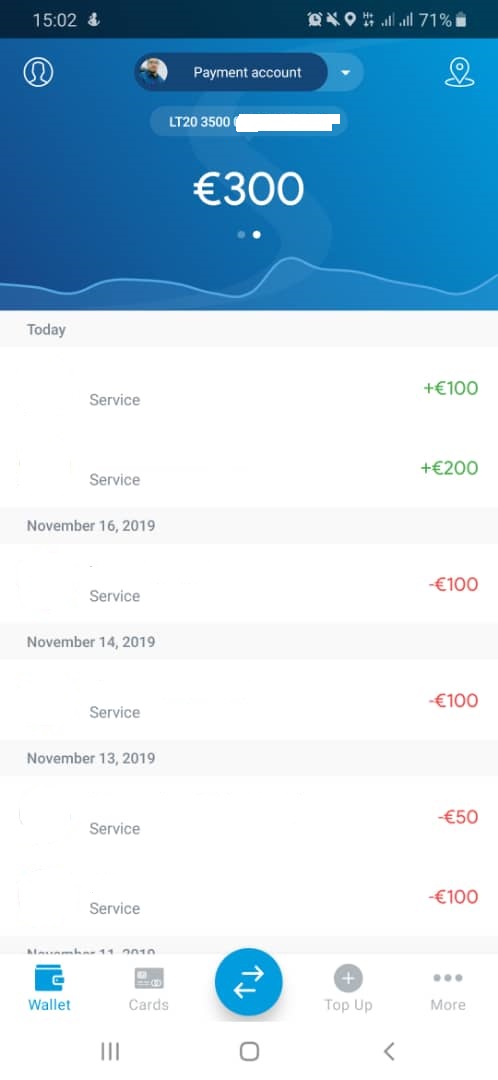The image size is (498, 1080).
Task: Select the second page indicator dot
Action: pyautogui.click(x=256, y=235)
